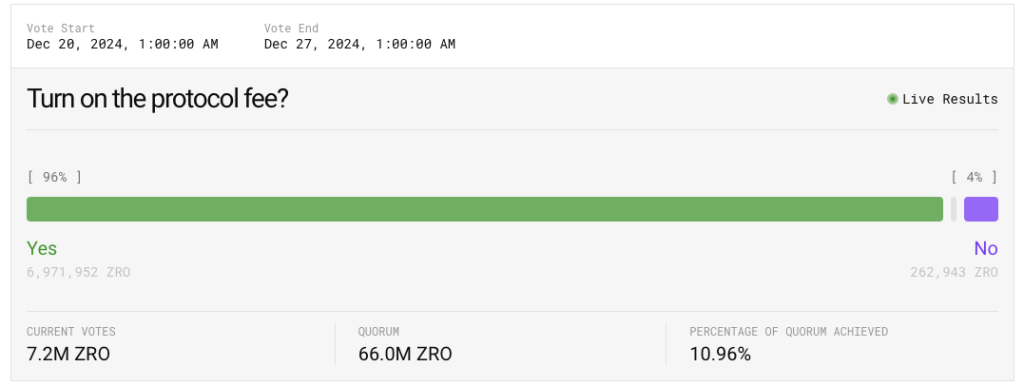Choose the purple No option label
The width and height of the screenshot is (1024, 386).
(985, 248)
